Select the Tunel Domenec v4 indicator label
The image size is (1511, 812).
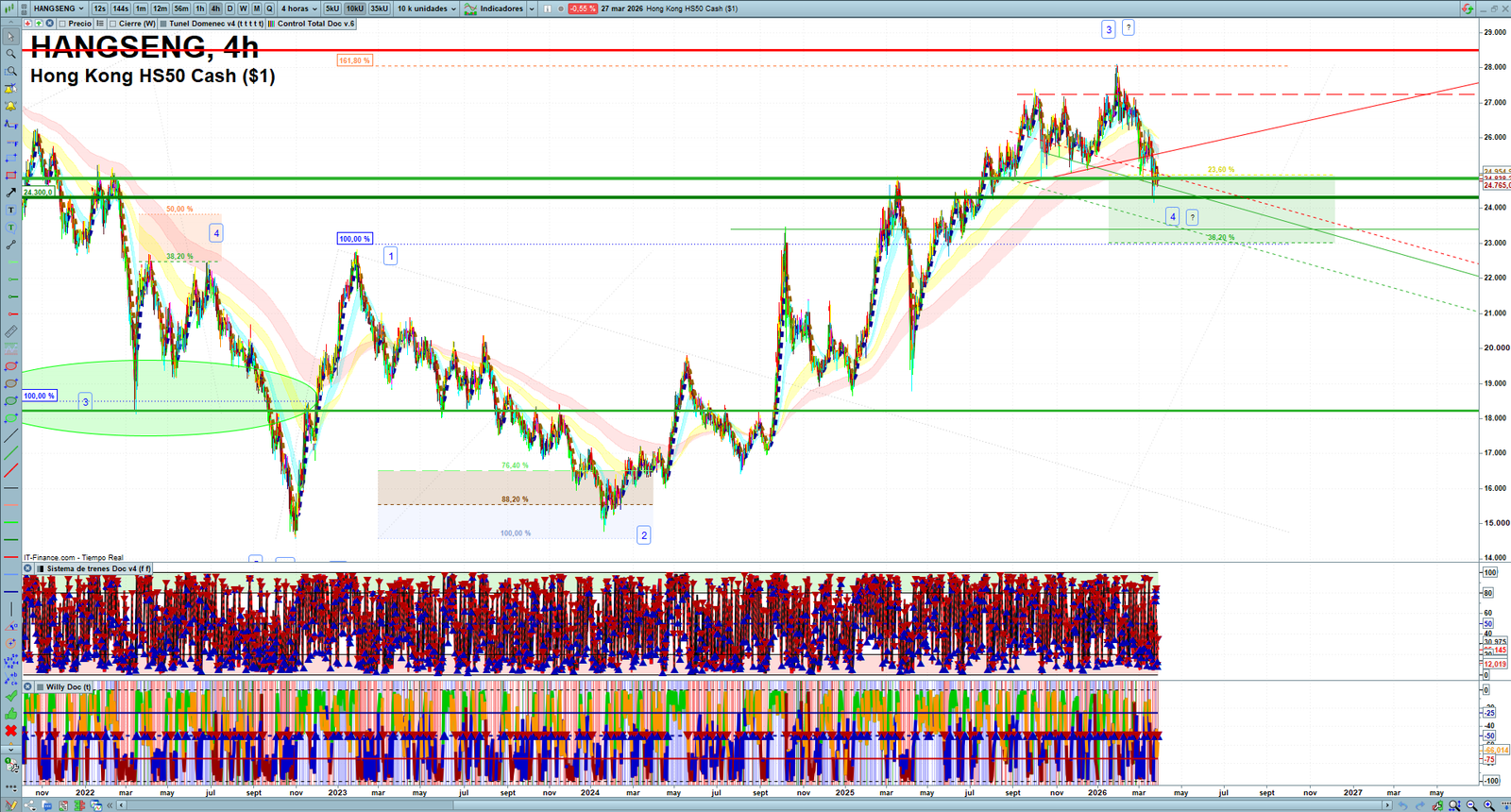[216, 24]
